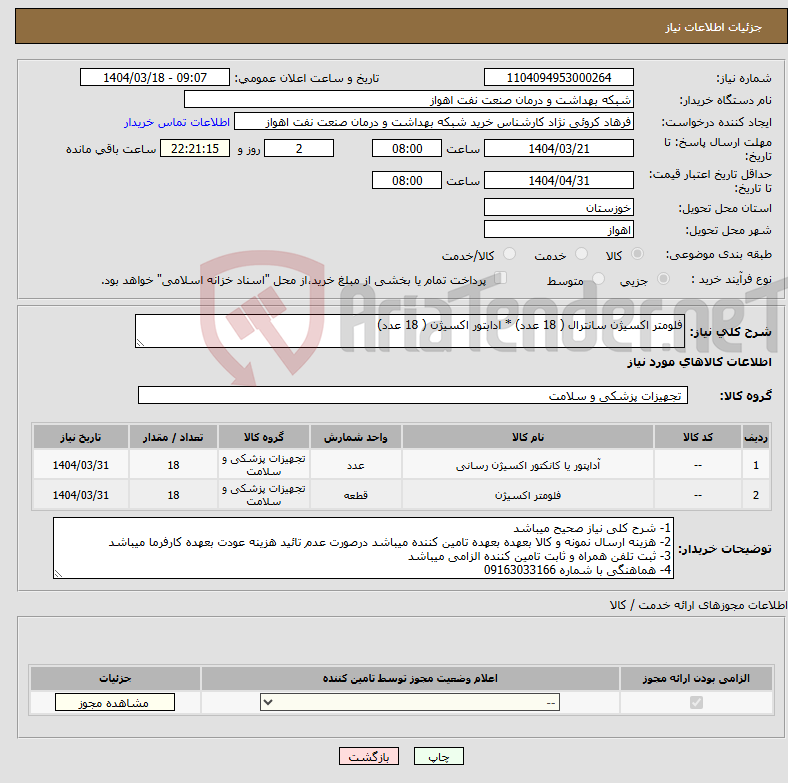
Task: Click the request creator name field
Action: coord(434,122)
